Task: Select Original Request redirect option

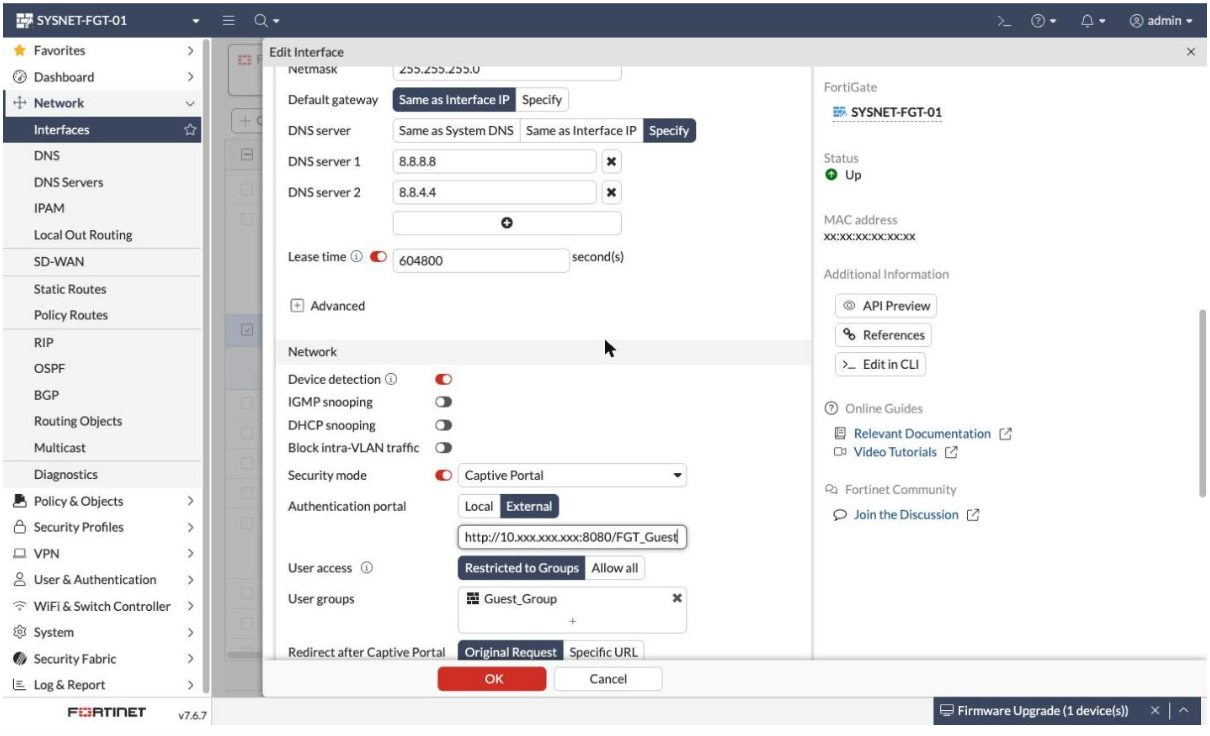Action: (510, 652)
